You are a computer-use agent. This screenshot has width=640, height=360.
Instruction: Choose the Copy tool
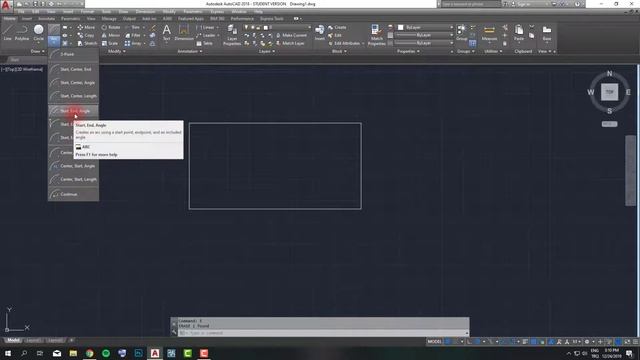tap(86, 36)
